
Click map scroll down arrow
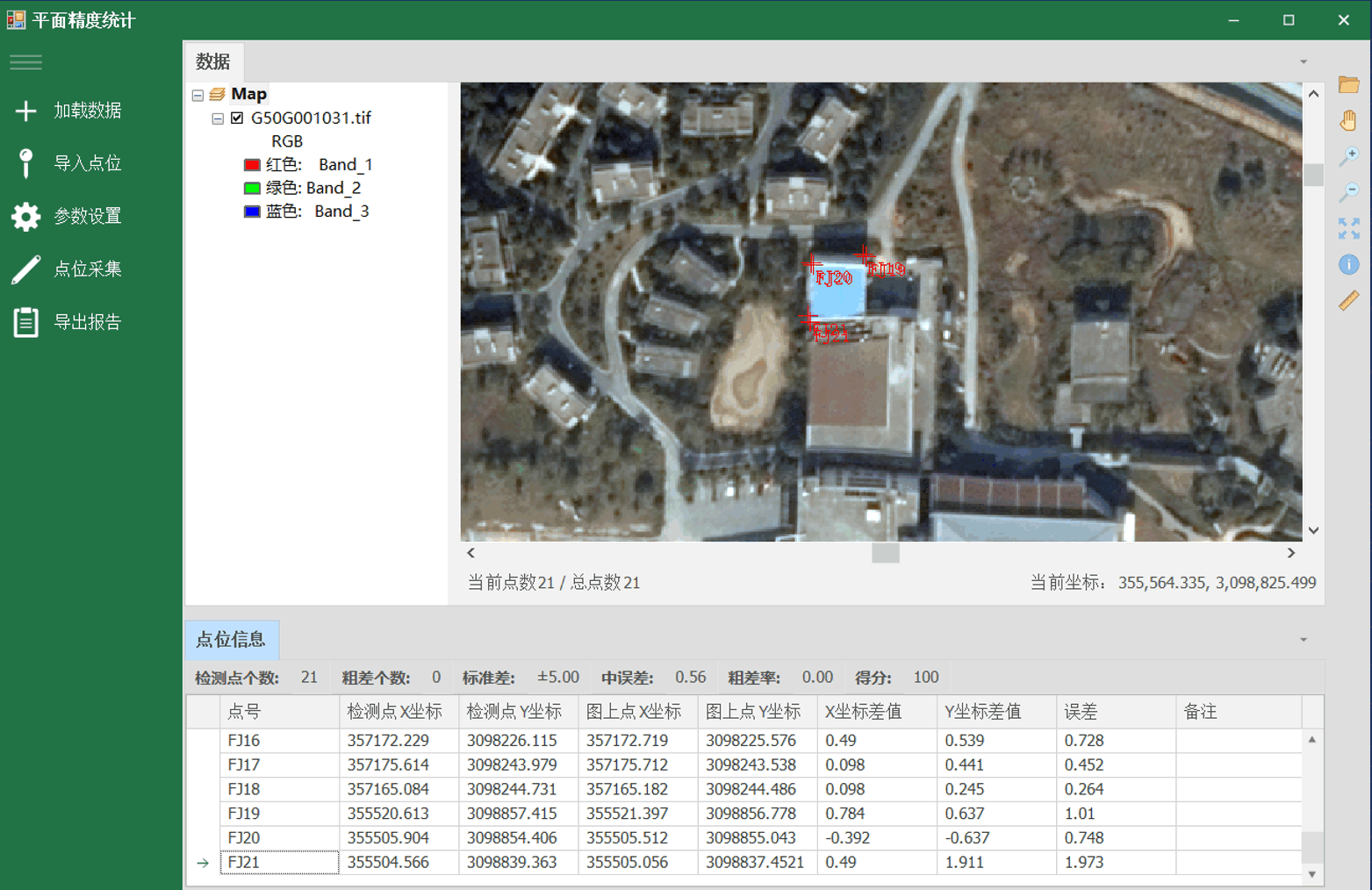point(1313,530)
